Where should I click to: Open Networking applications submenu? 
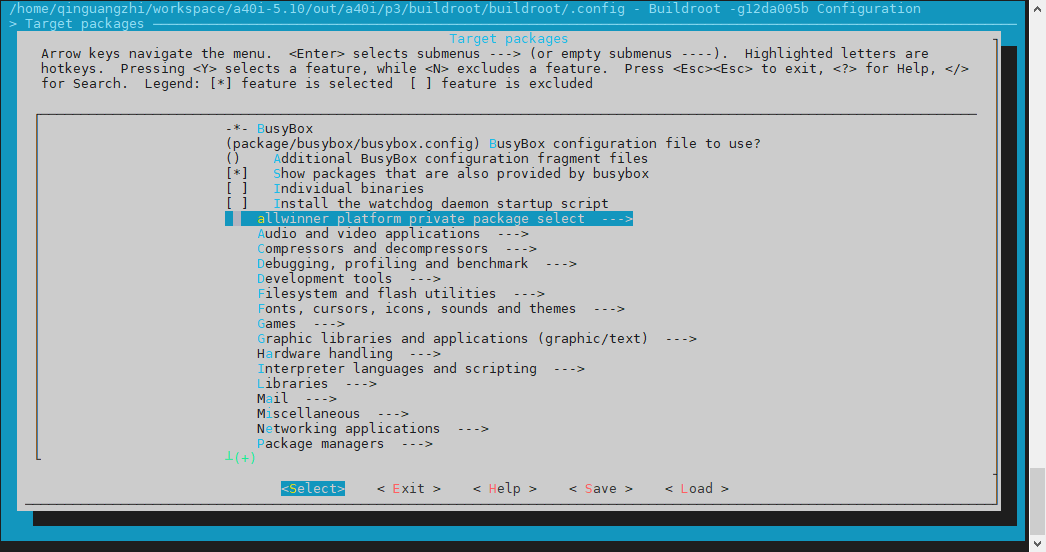(373, 429)
